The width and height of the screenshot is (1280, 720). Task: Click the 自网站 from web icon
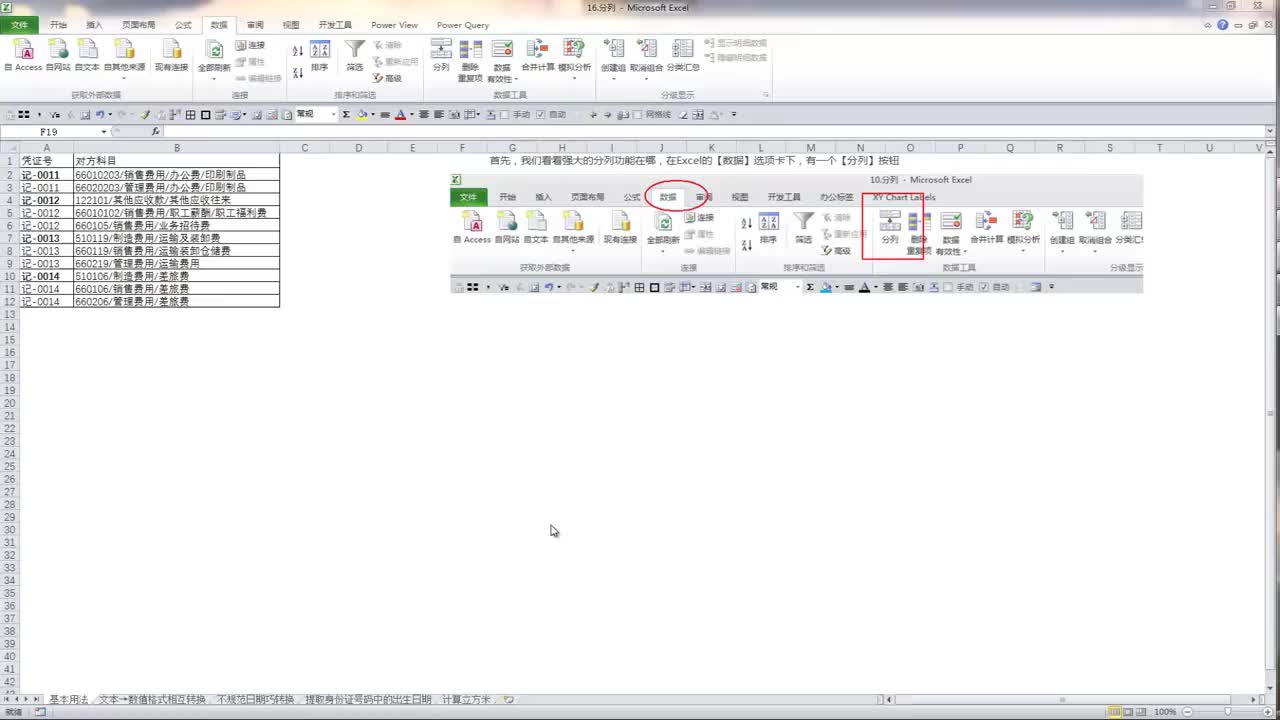point(58,56)
